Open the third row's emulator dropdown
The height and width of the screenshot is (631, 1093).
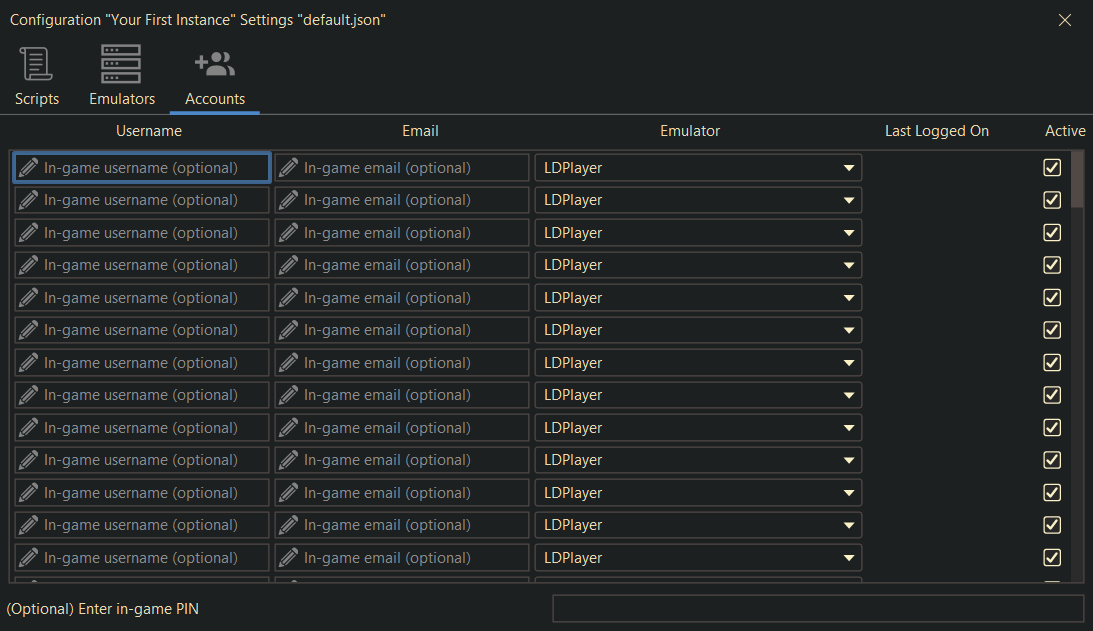698,233
